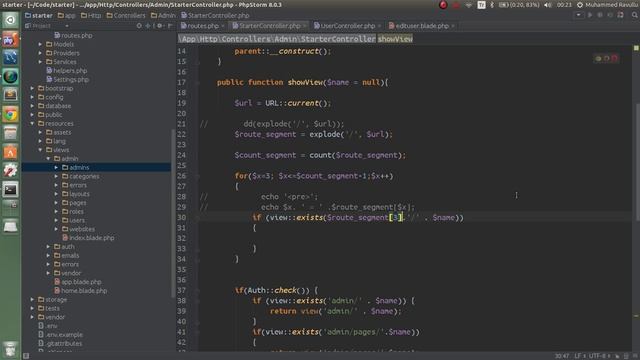Screen dimensions: 640x360
Task: Close the routes.php editor tab
Action: click(x=223, y=26)
